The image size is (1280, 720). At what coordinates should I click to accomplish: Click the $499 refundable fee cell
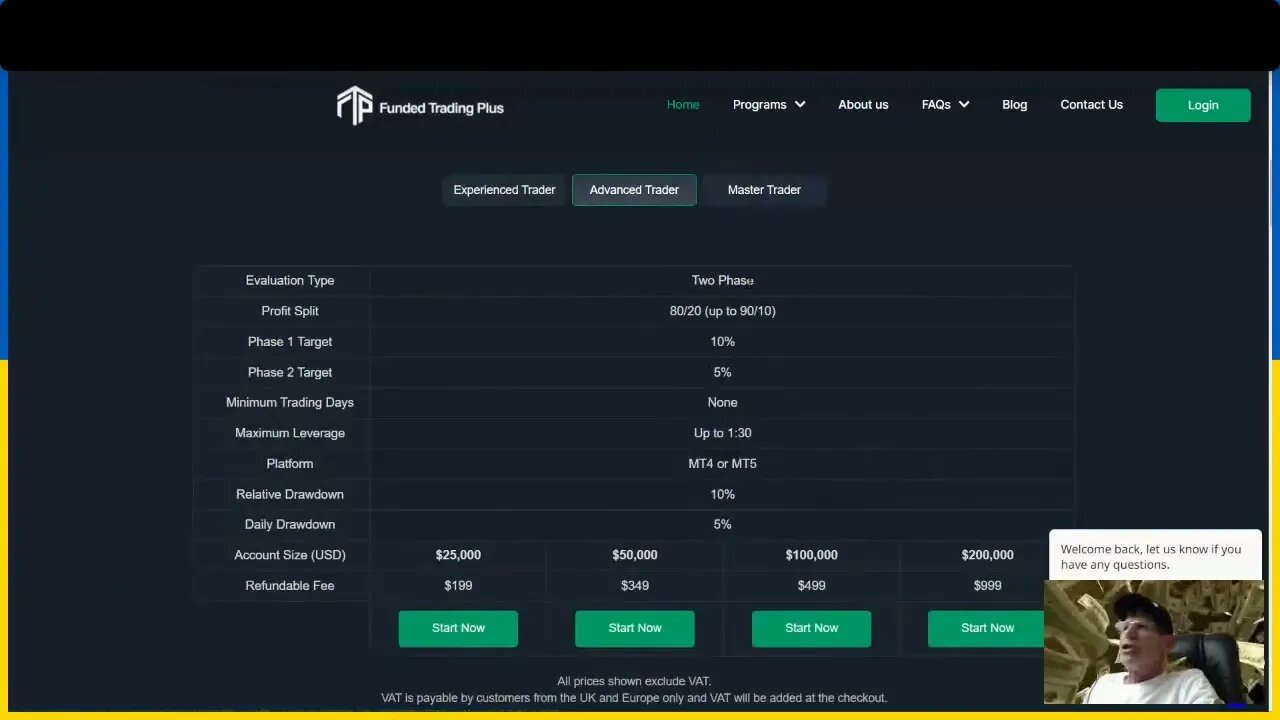(x=811, y=586)
